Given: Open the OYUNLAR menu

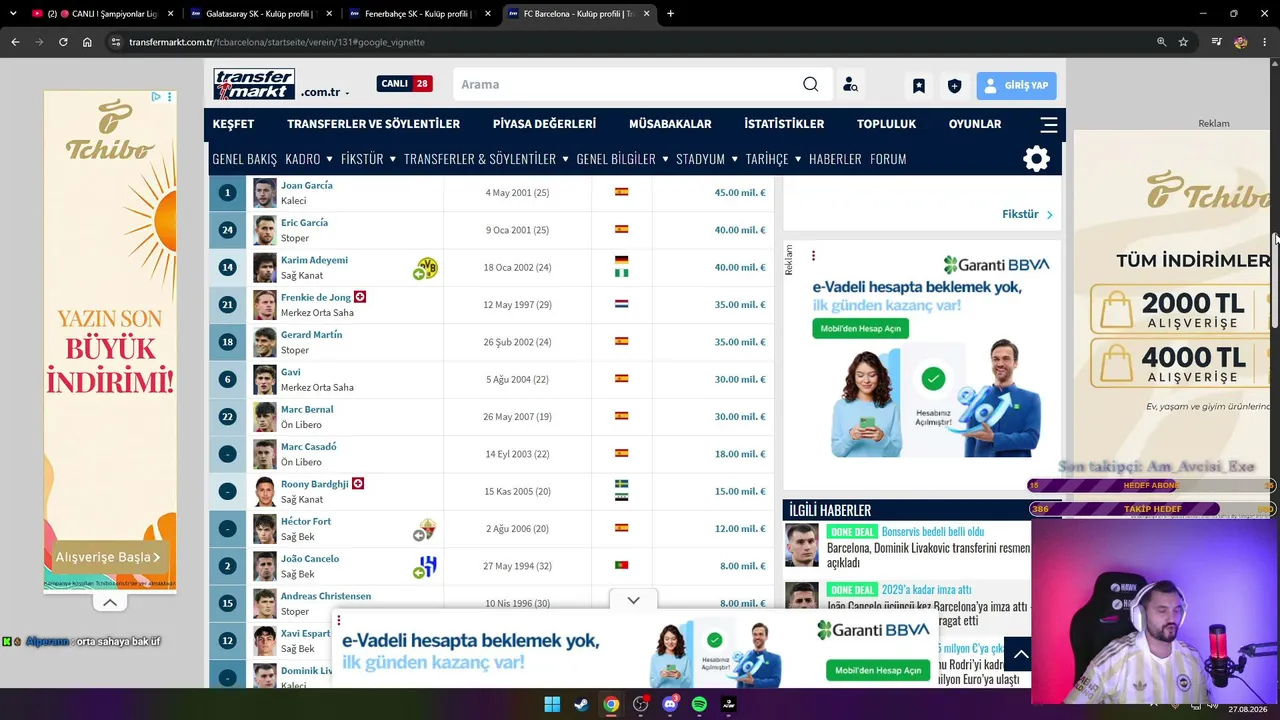Looking at the screenshot, I should pyautogui.click(x=975, y=124).
